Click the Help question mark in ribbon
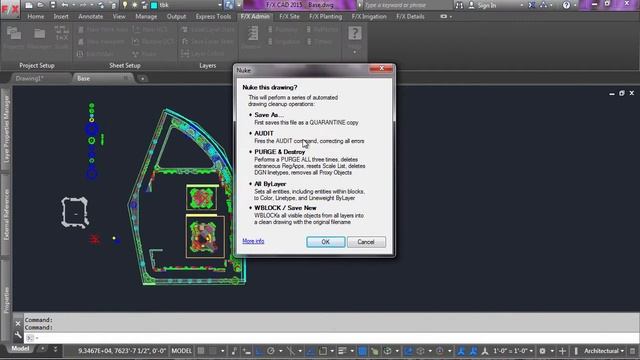The width and height of the screenshot is (640, 360). click(x=355, y=33)
